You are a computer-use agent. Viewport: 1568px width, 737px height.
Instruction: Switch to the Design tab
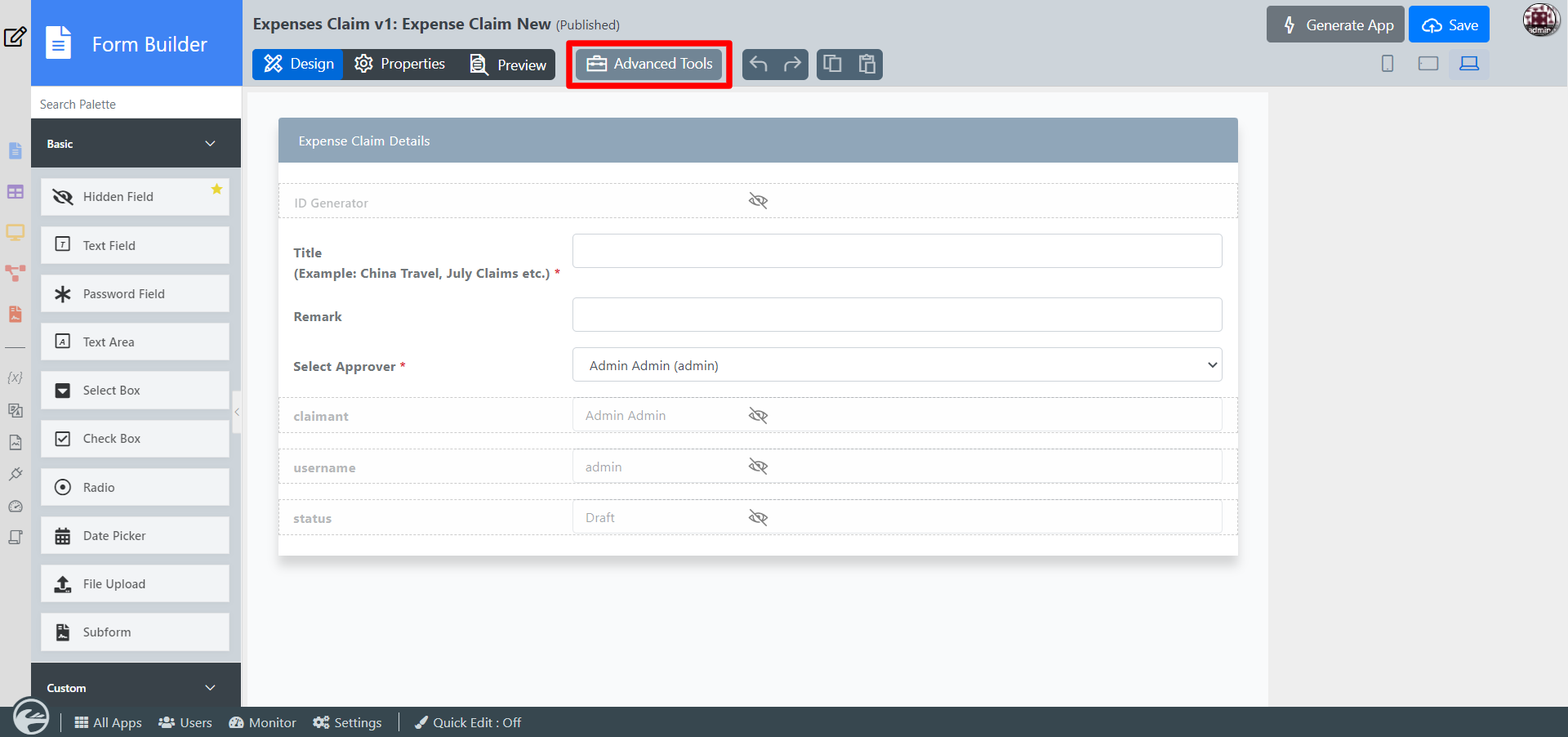(x=299, y=64)
